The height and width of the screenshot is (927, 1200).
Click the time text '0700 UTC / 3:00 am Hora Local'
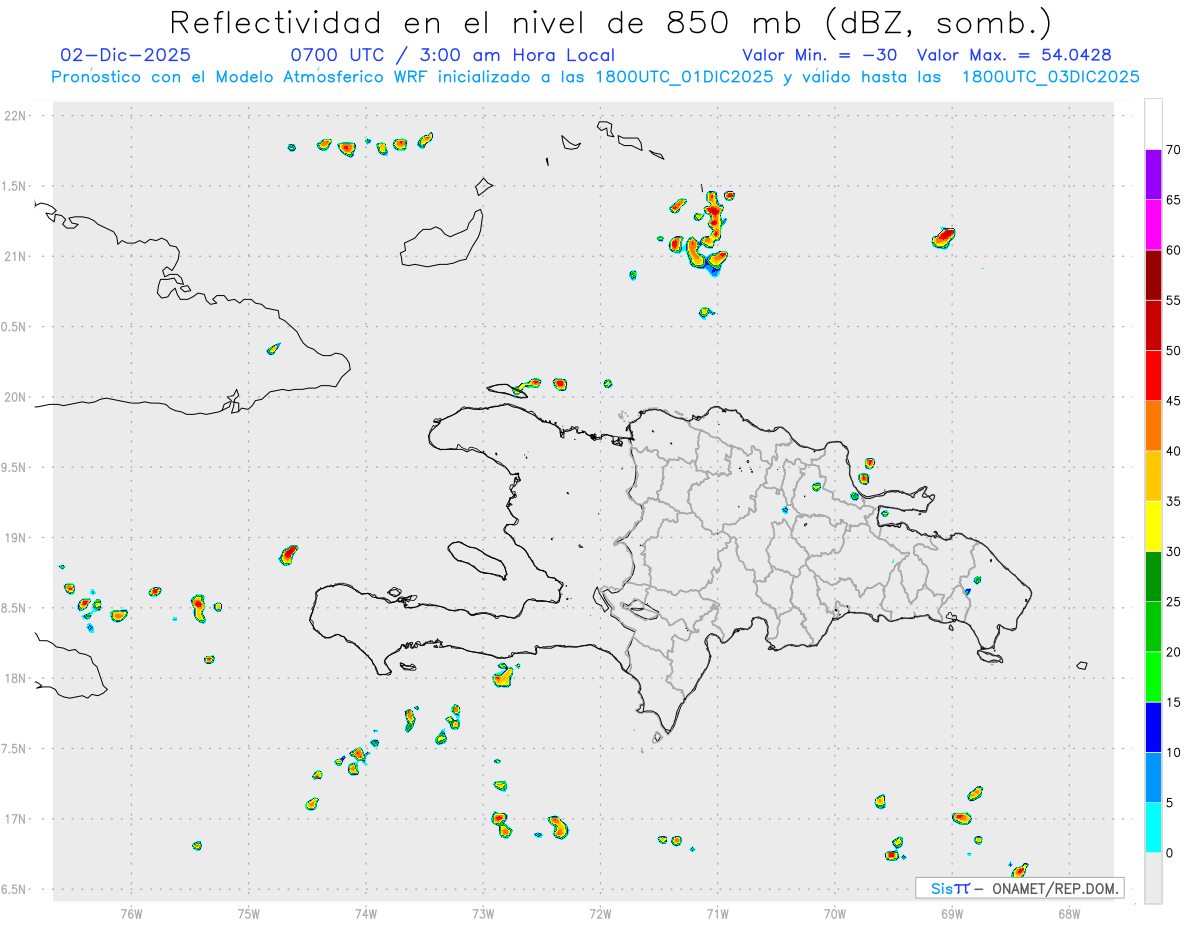453,55
